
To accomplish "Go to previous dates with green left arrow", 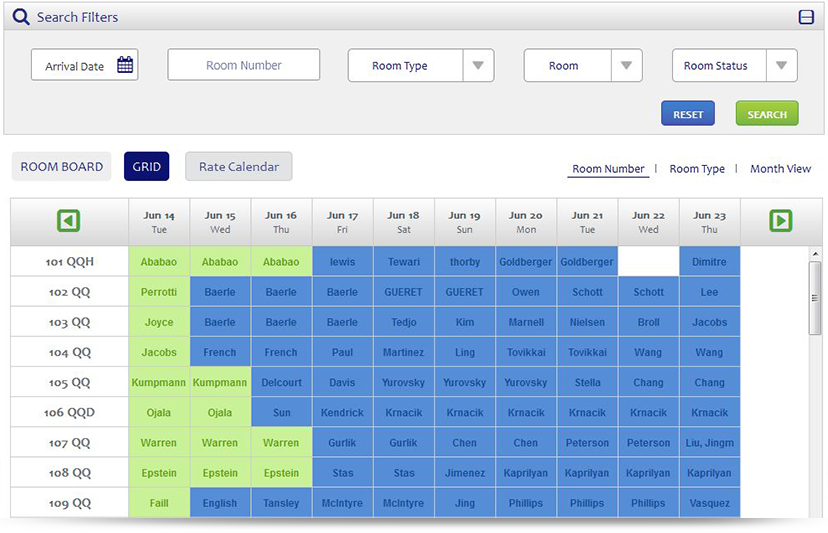I will click(69, 221).
